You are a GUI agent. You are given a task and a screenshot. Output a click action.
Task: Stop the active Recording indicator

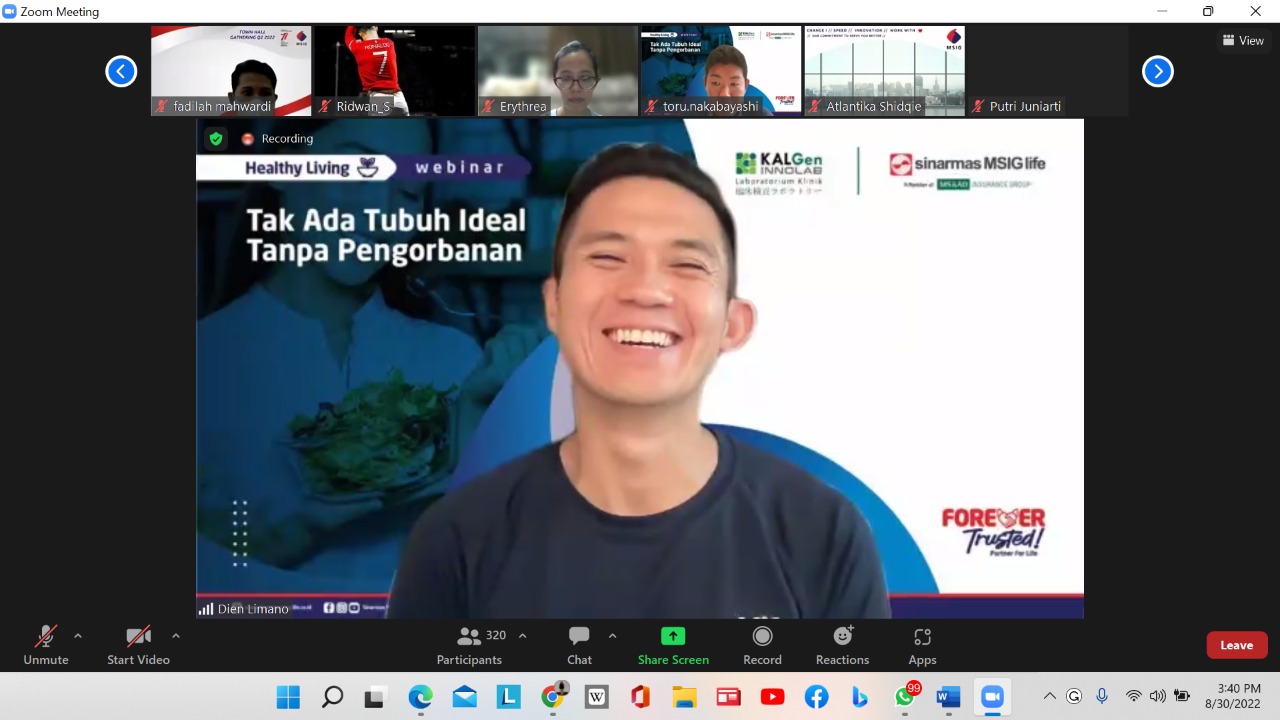(247, 139)
